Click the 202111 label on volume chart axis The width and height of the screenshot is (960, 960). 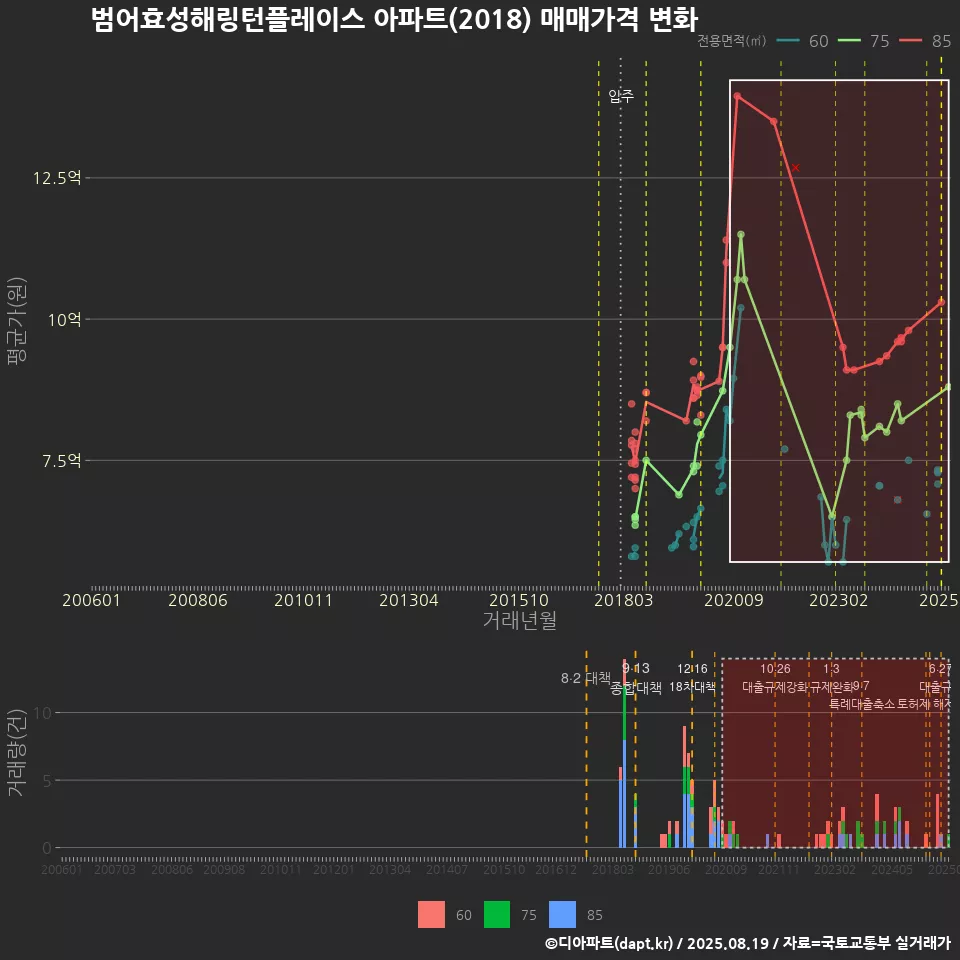point(779,869)
